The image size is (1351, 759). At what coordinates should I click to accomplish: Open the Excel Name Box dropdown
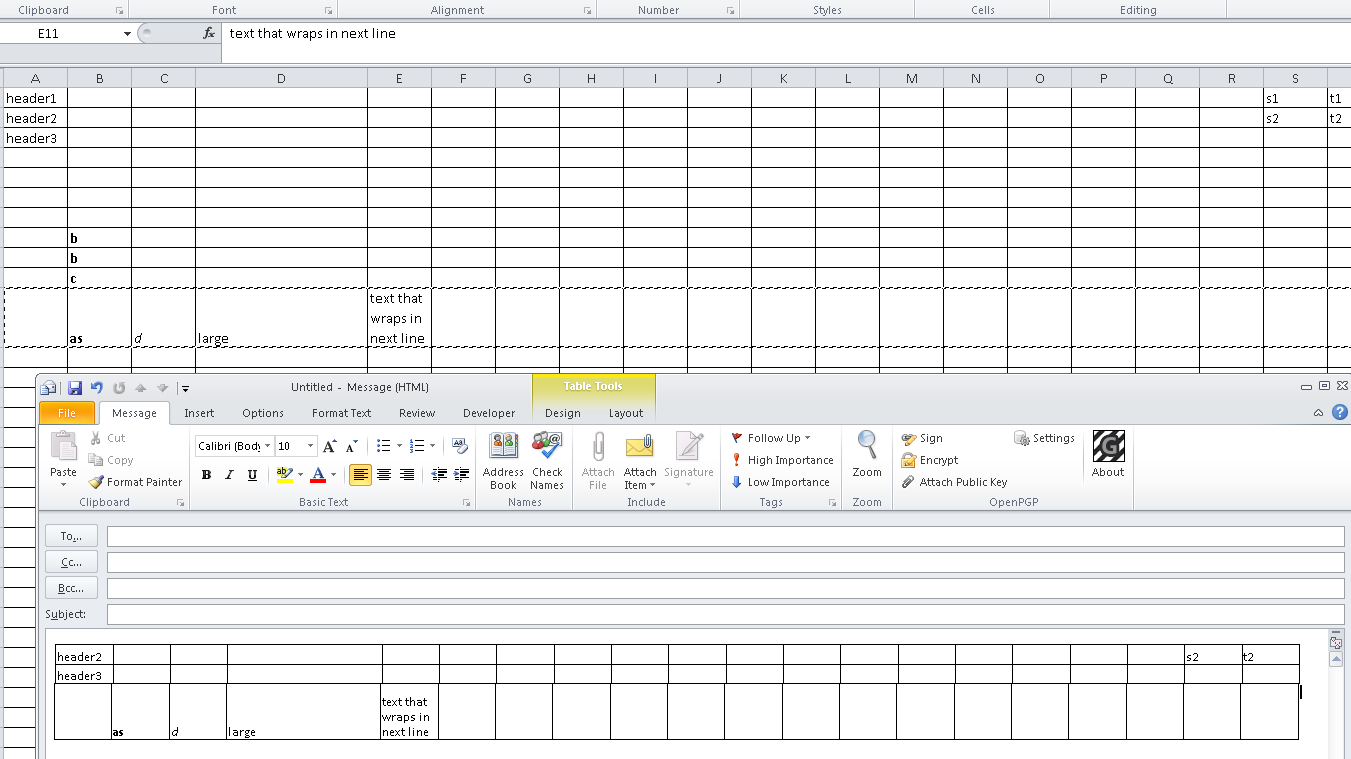tap(127, 34)
